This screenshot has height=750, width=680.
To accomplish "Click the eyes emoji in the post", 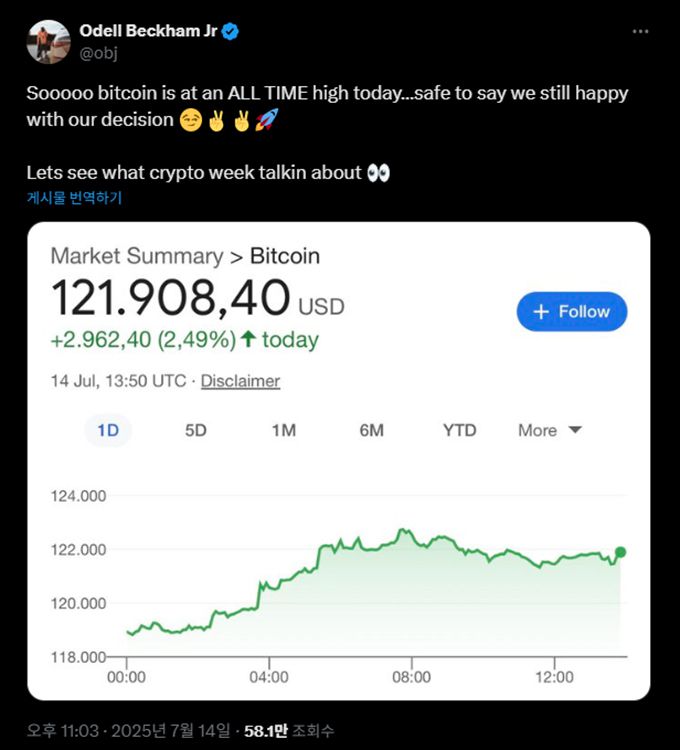I will (x=378, y=173).
